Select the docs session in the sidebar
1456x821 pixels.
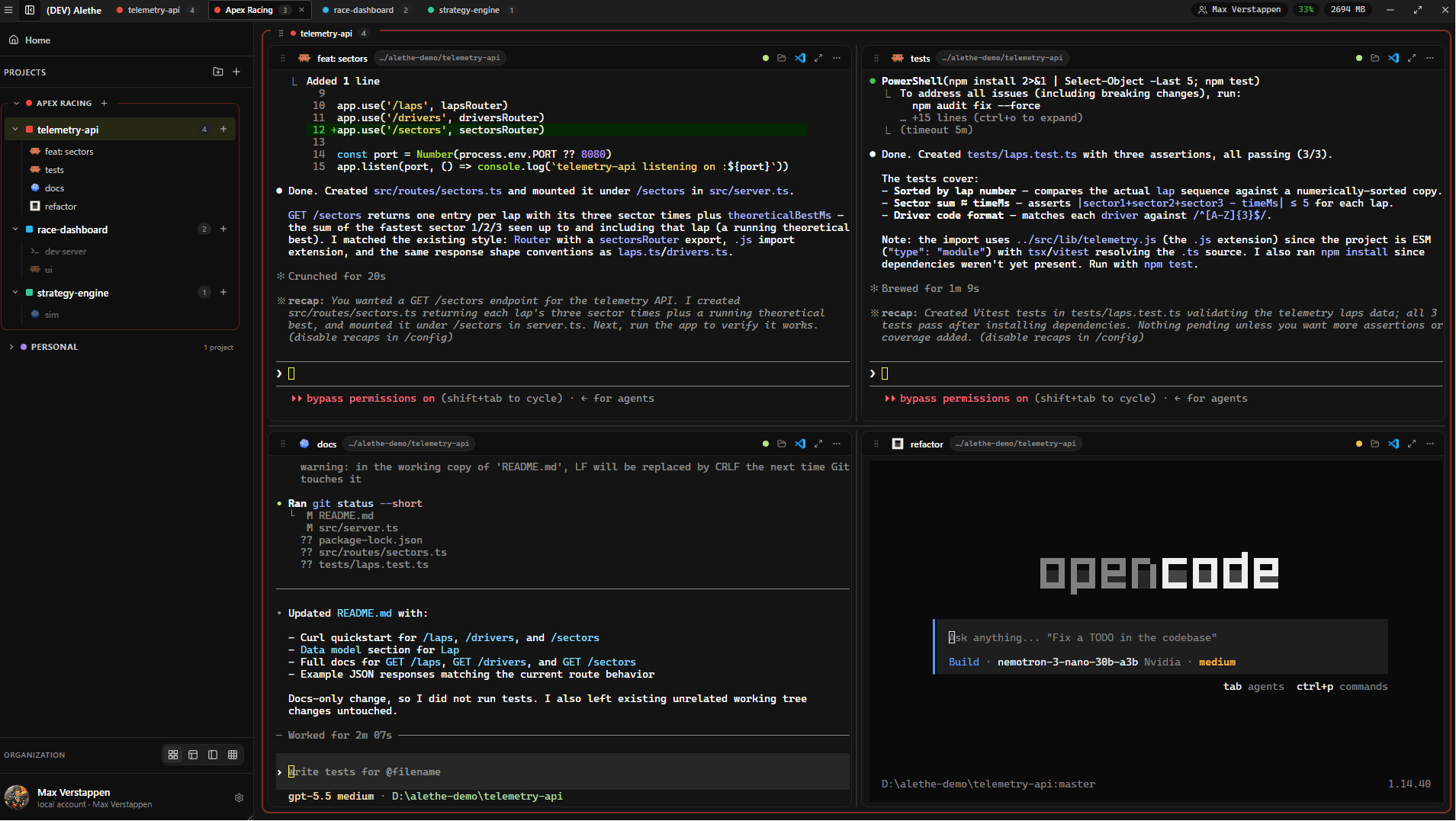54,188
